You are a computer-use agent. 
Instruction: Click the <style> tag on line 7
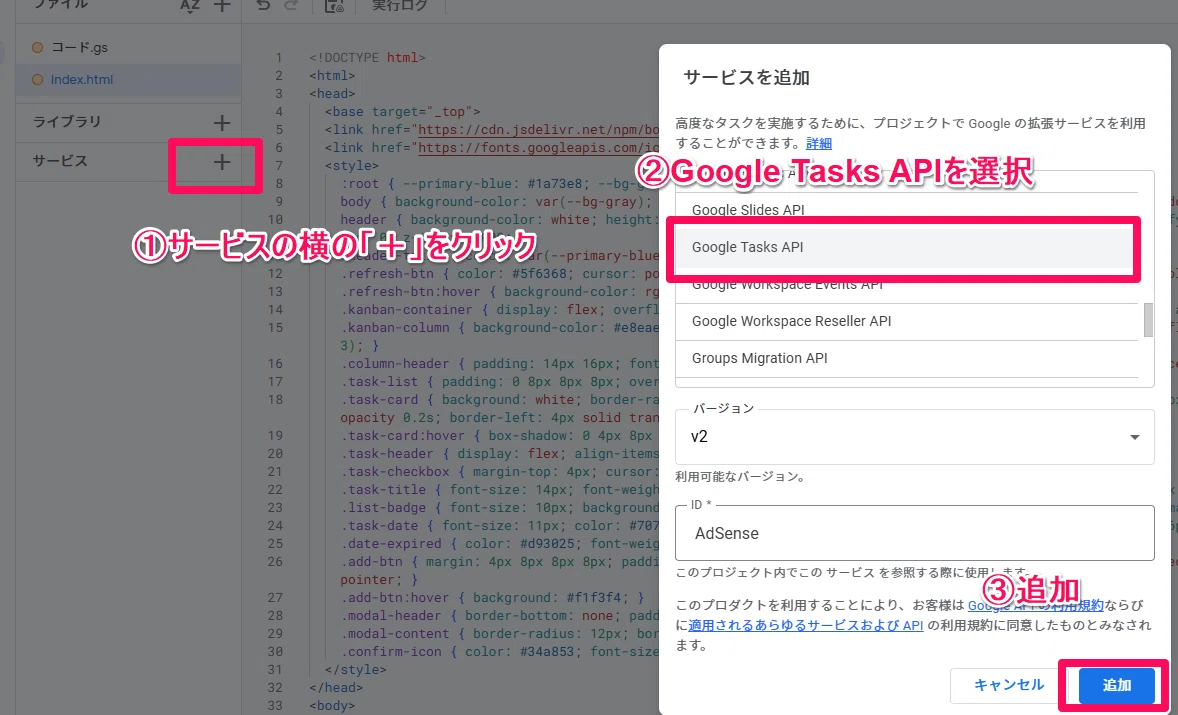tap(352, 165)
